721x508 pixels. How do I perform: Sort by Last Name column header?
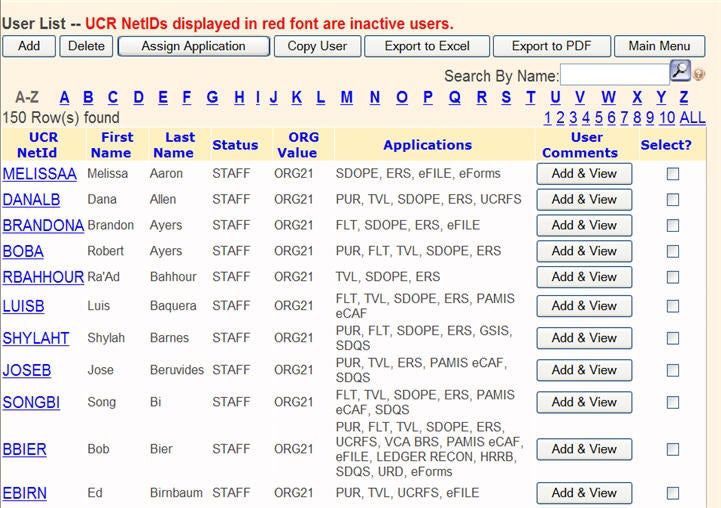pyautogui.click(x=172, y=145)
